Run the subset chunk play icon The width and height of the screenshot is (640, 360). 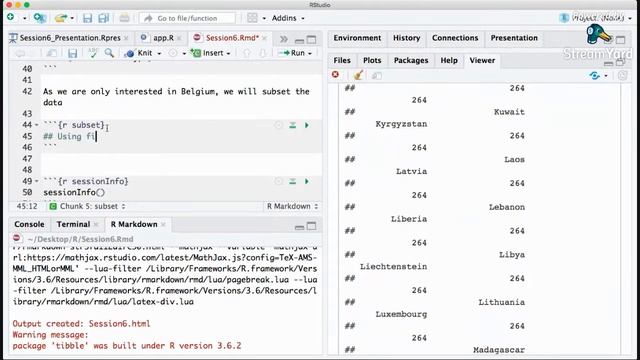[x=307, y=125]
